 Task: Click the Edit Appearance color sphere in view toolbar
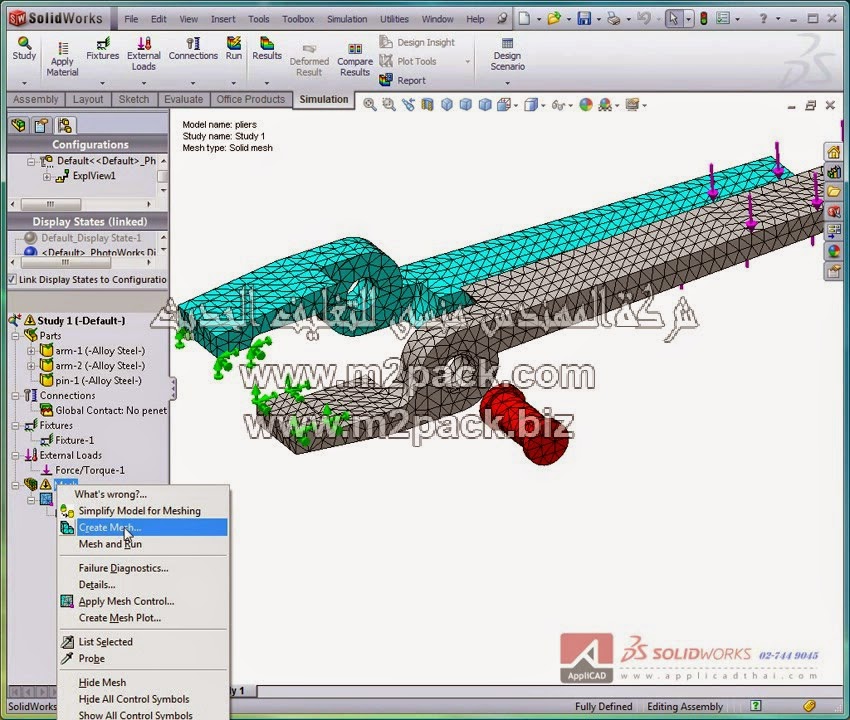pyautogui.click(x=586, y=105)
